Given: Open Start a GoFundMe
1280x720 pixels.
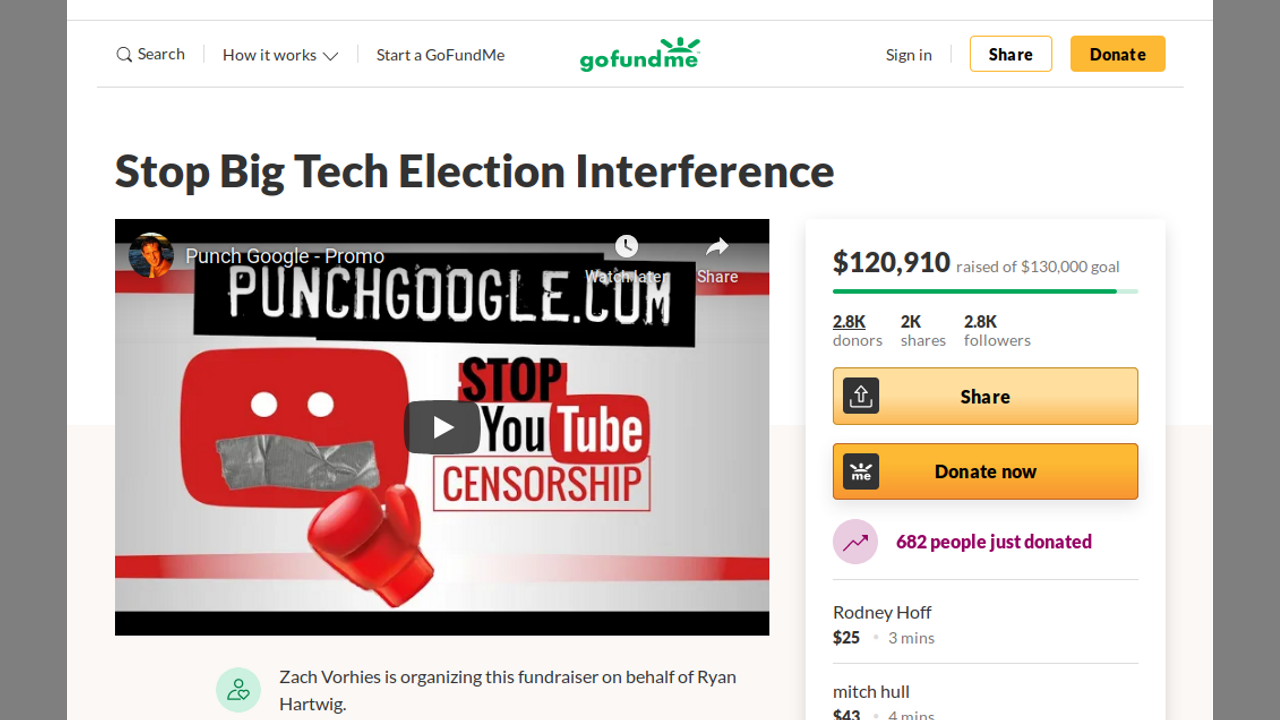Looking at the screenshot, I should coord(440,55).
